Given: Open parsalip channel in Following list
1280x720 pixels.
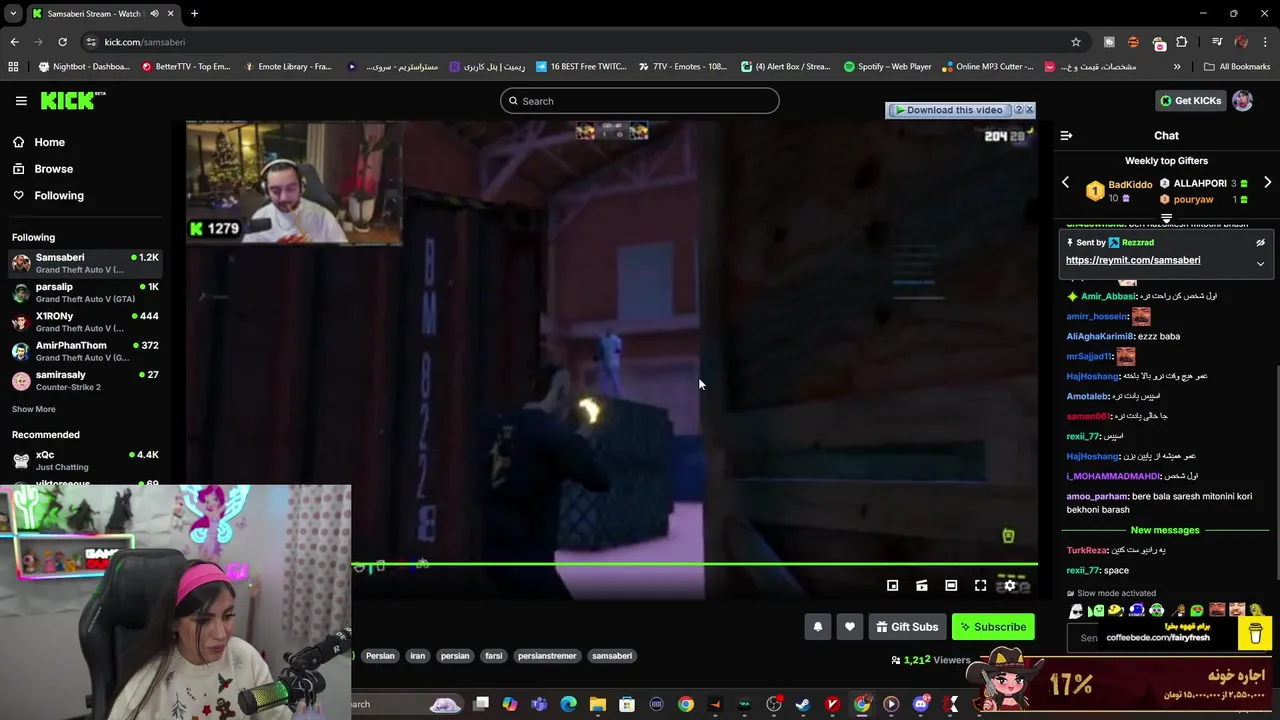Looking at the screenshot, I should point(86,292).
